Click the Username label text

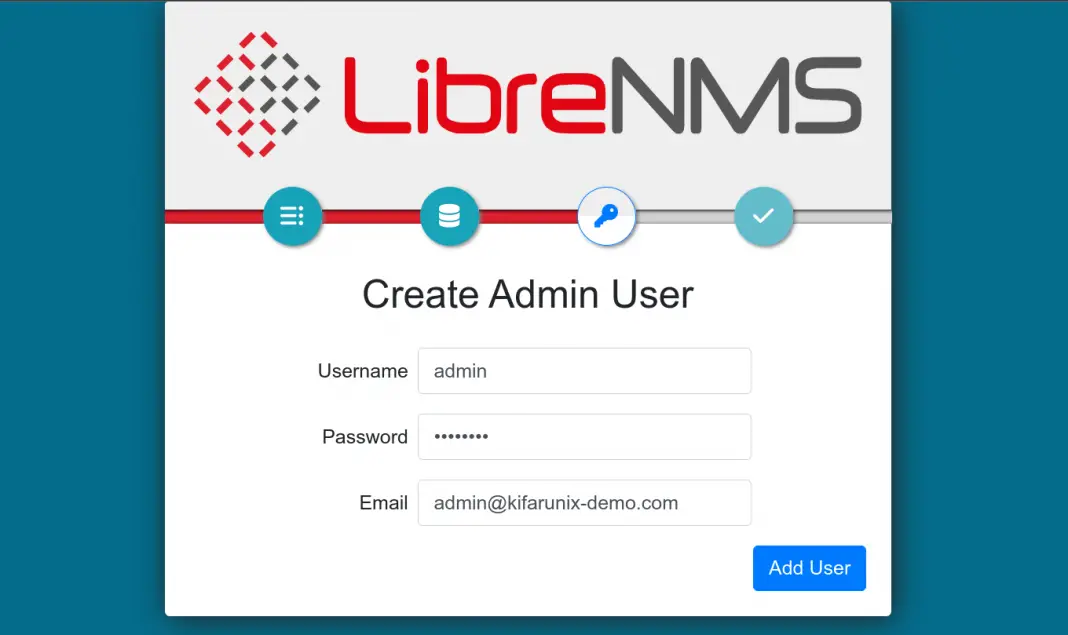362,371
